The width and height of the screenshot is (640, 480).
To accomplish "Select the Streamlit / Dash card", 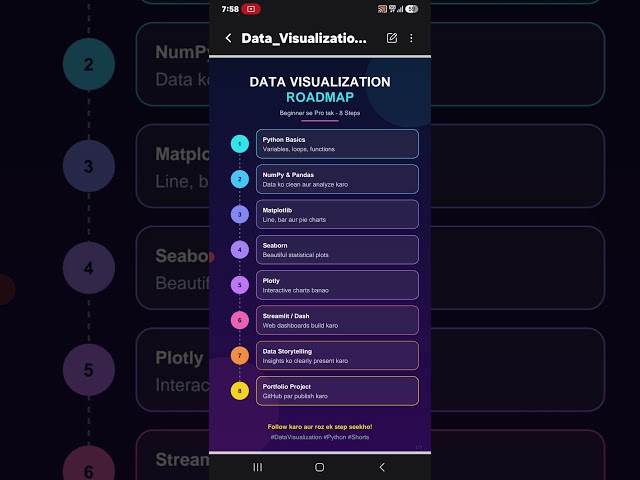I will (x=337, y=320).
